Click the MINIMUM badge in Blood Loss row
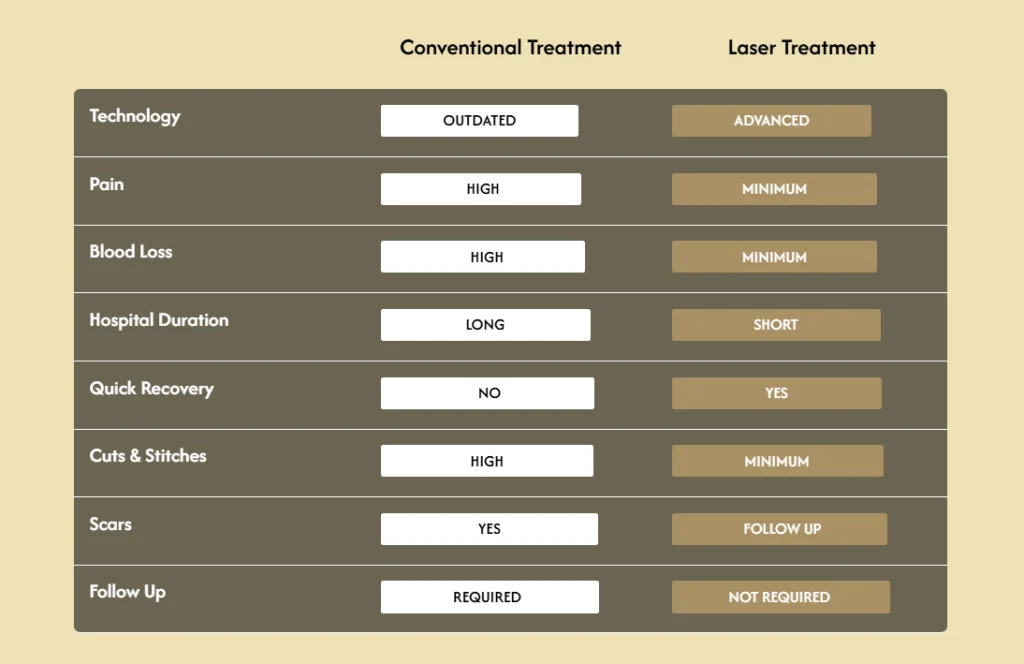 tap(774, 257)
